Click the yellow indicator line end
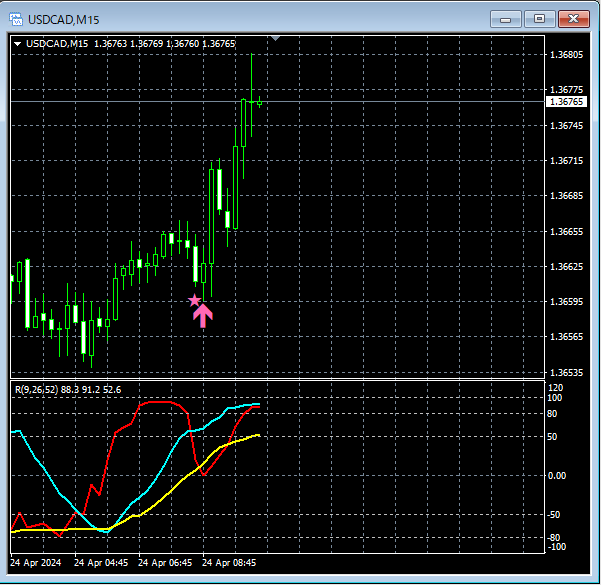Viewport: 602px width, 585px height. pyautogui.click(x=258, y=435)
